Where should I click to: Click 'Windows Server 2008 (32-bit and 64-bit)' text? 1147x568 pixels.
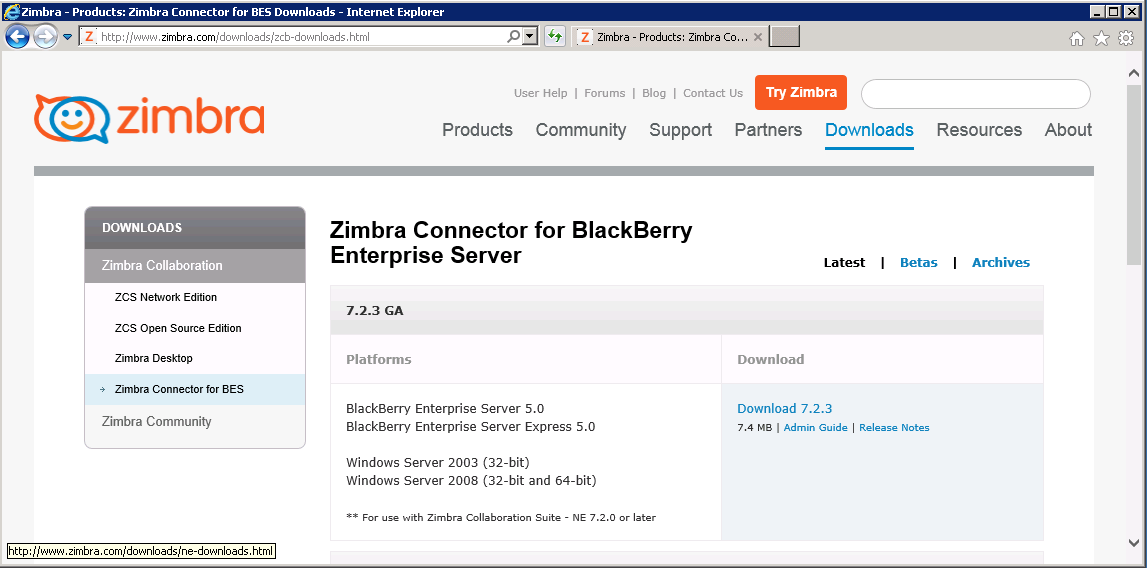point(471,481)
